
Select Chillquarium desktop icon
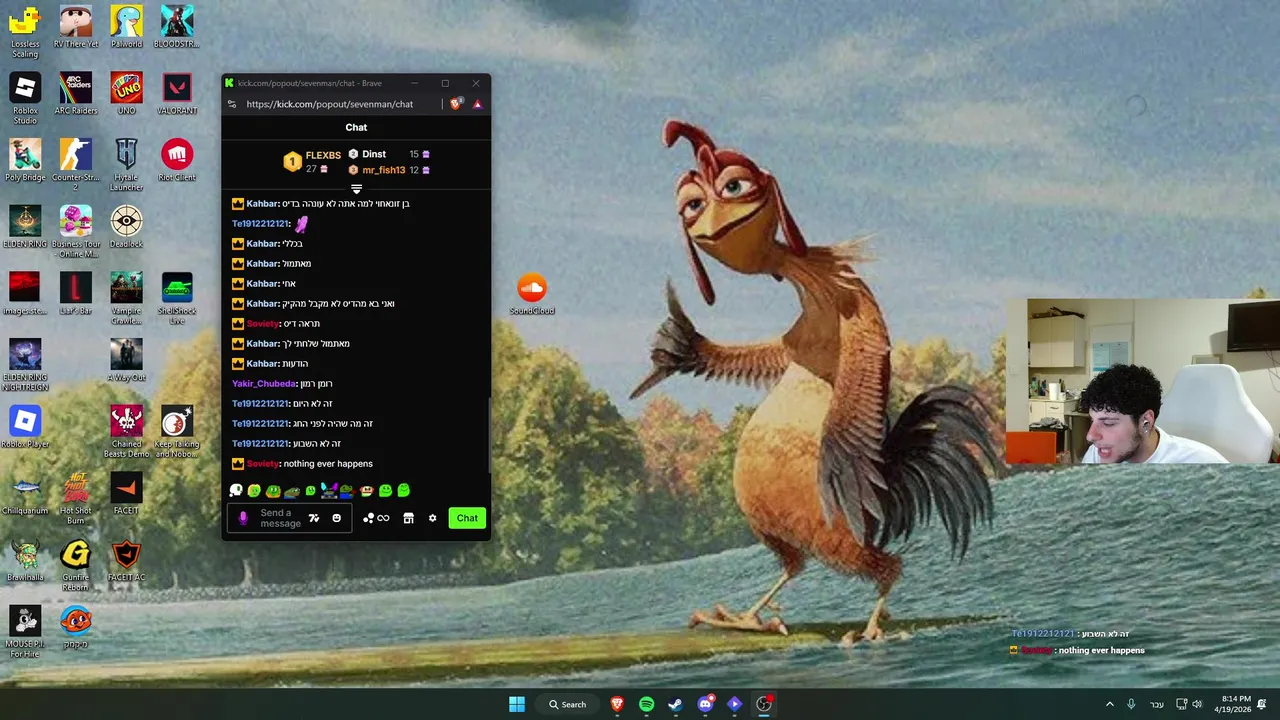pos(25,494)
